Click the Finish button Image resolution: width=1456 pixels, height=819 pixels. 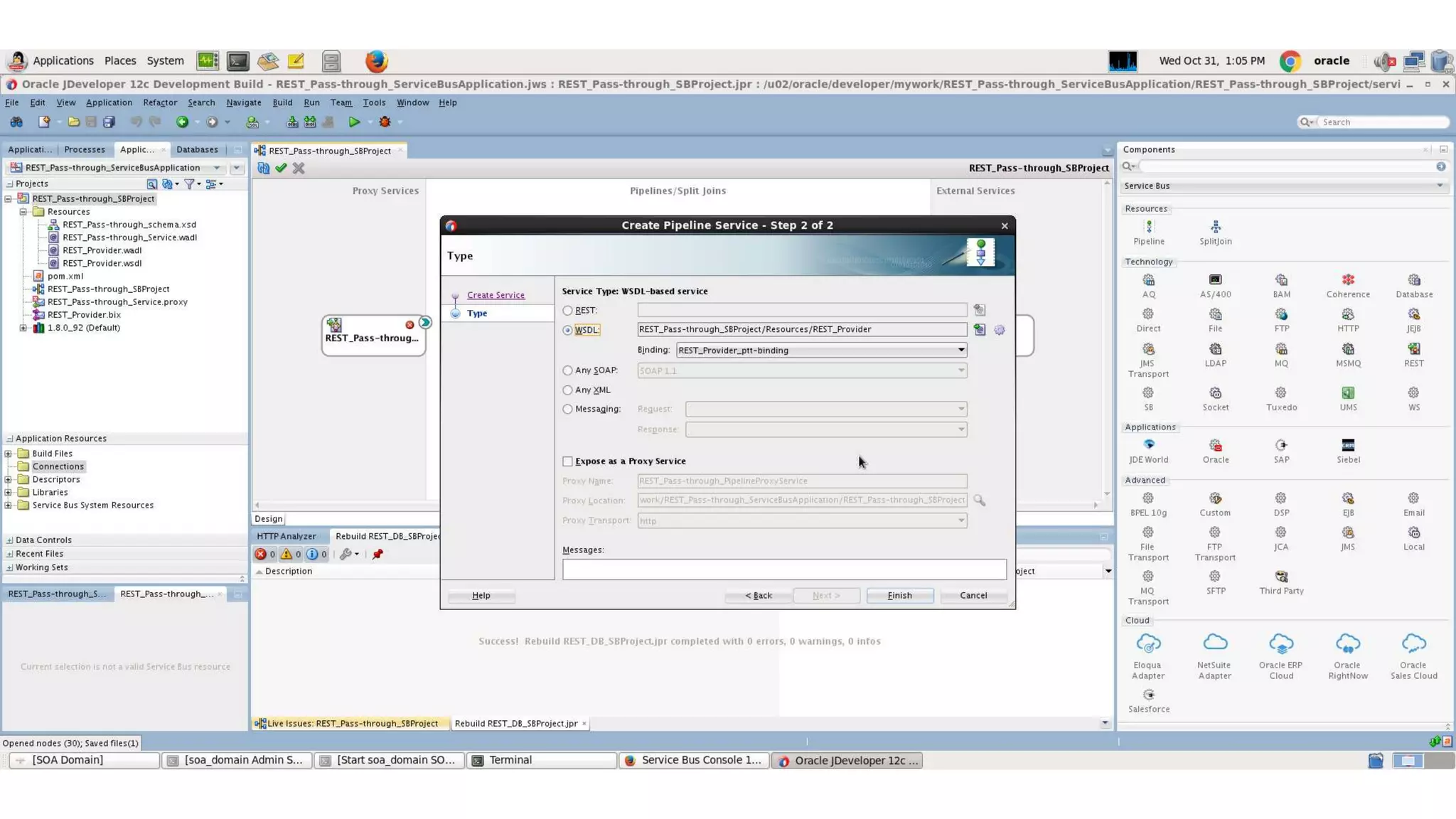point(899,596)
